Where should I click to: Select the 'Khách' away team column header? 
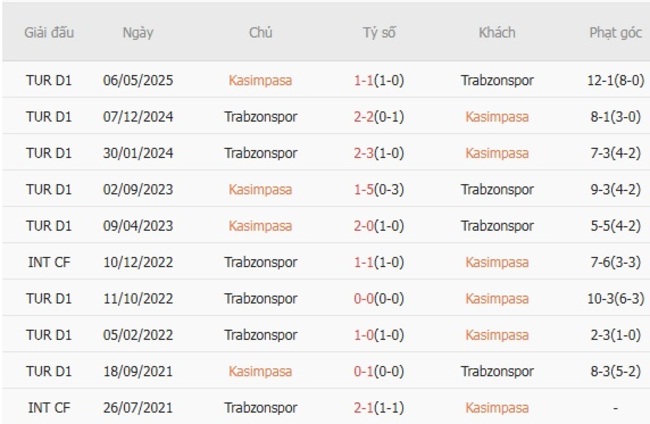click(x=497, y=32)
